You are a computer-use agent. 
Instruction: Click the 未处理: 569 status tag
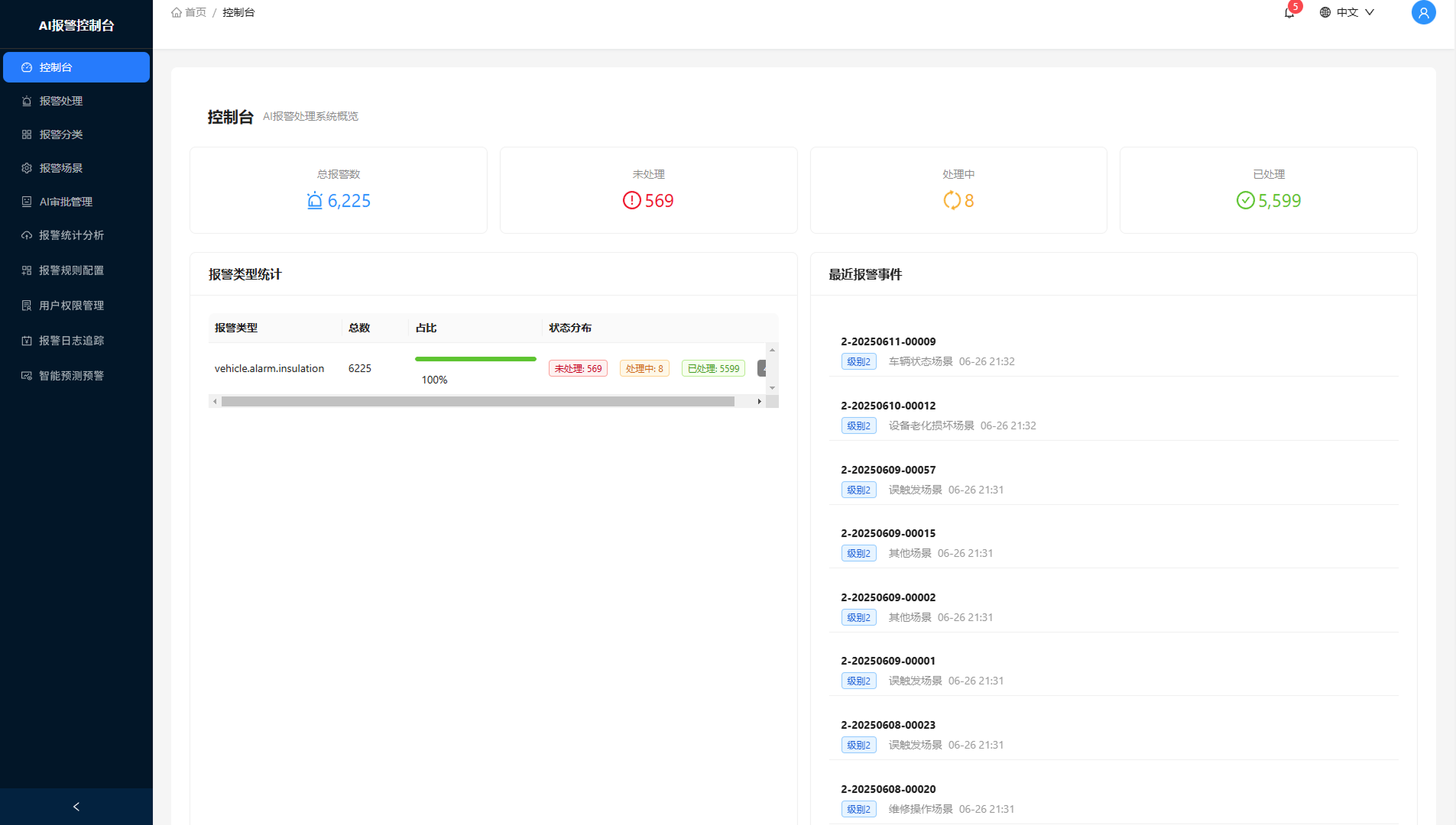[x=578, y=368]
